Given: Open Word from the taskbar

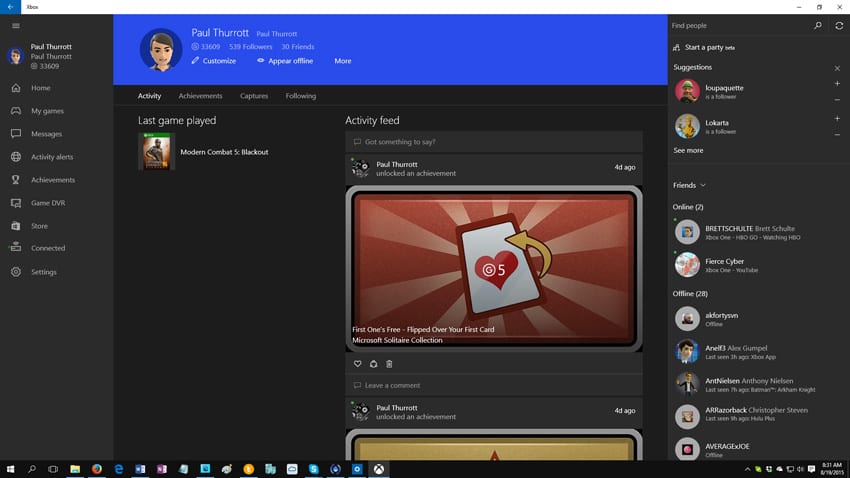Looking at the screenshot, I should pos(140,469).
